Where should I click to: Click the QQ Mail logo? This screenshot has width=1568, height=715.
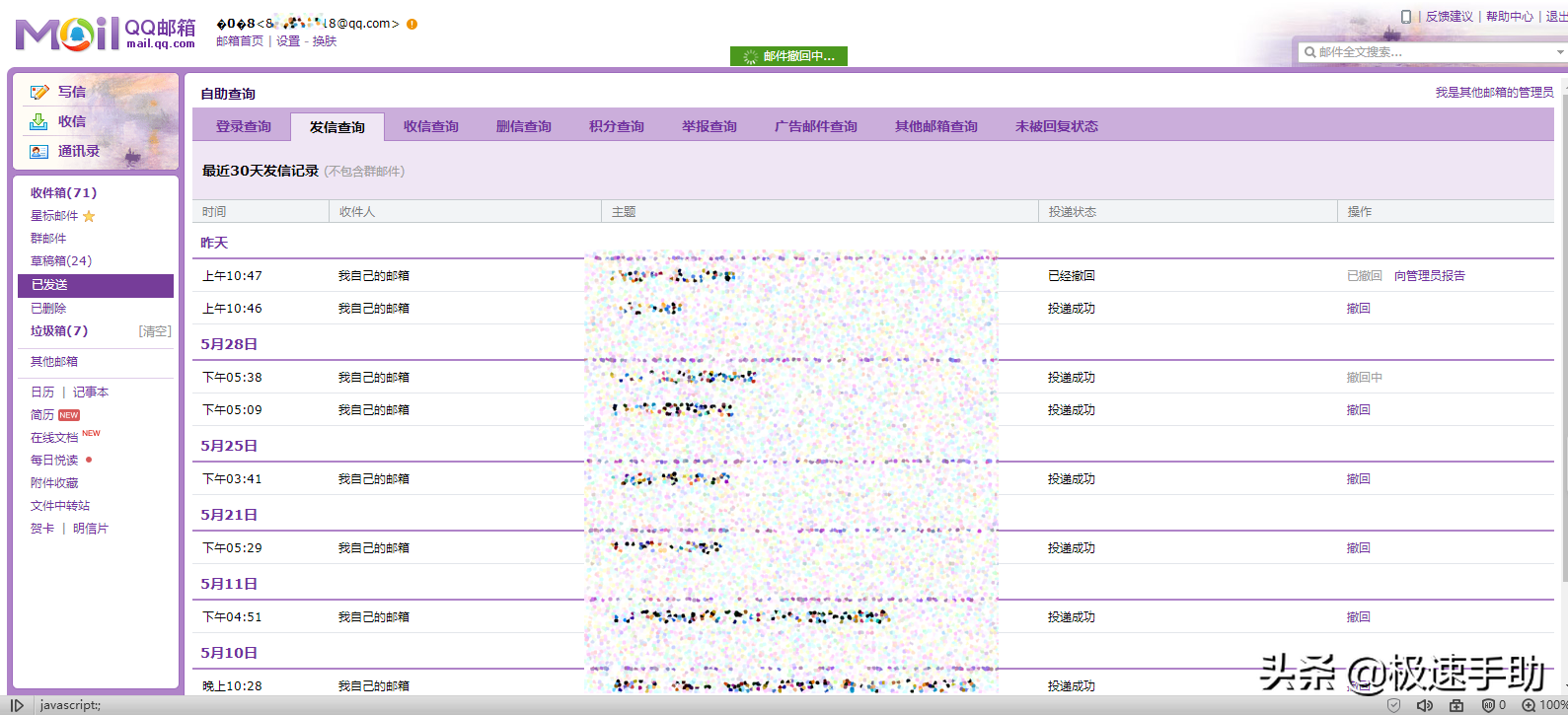coord(106,33)
